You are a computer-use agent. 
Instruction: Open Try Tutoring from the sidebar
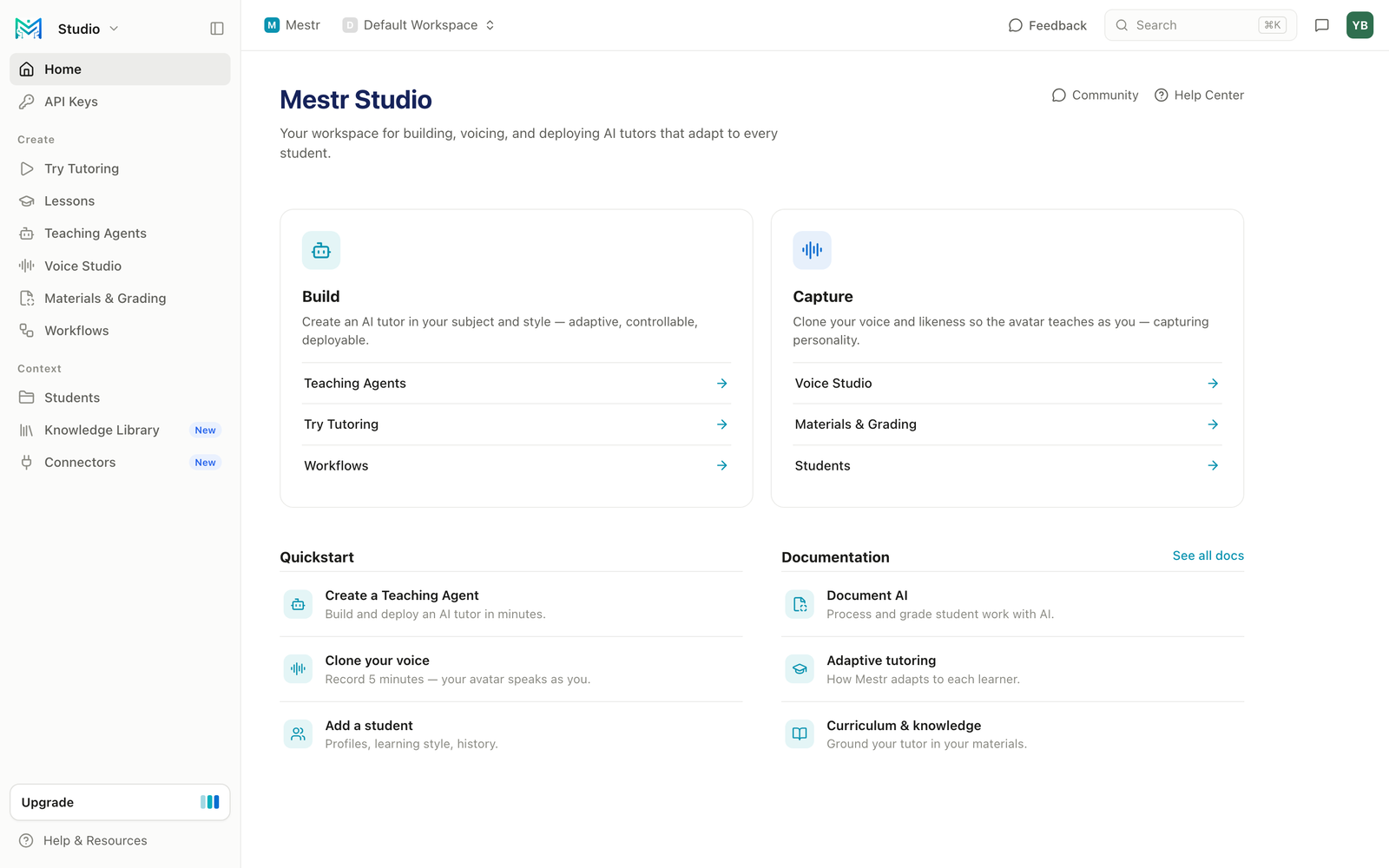coord(120,168)
